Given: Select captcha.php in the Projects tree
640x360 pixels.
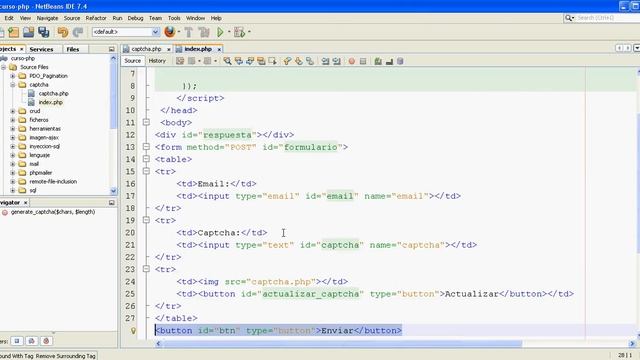Looking at the screenshot, I should (53, 93).
